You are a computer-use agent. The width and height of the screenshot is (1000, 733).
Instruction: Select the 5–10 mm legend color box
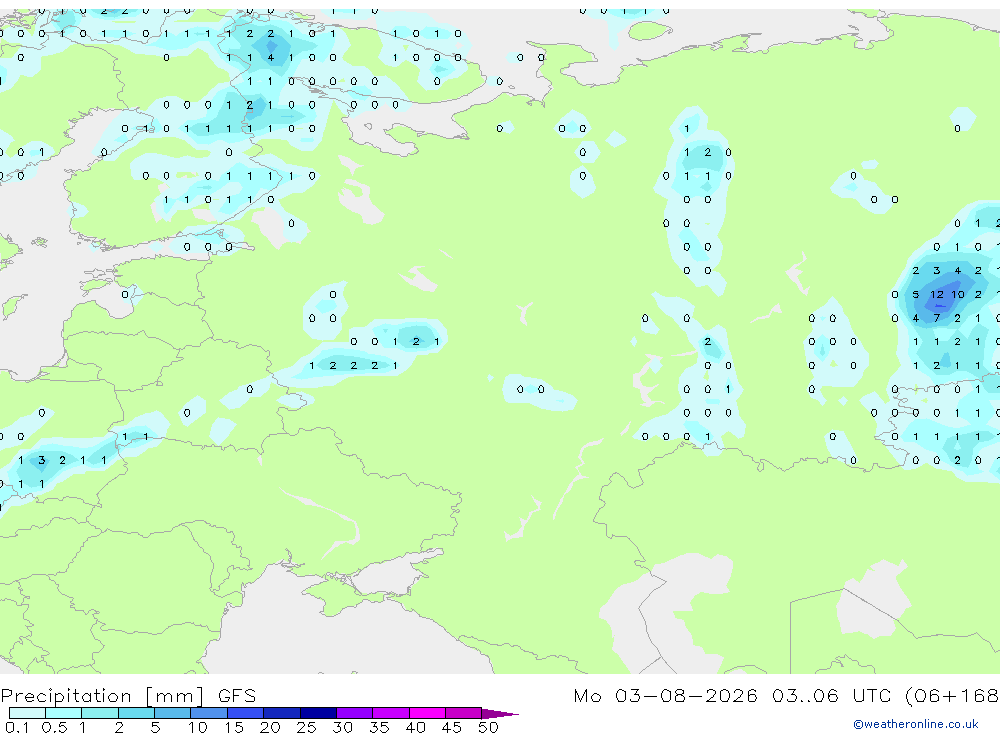tap(173, 713)
